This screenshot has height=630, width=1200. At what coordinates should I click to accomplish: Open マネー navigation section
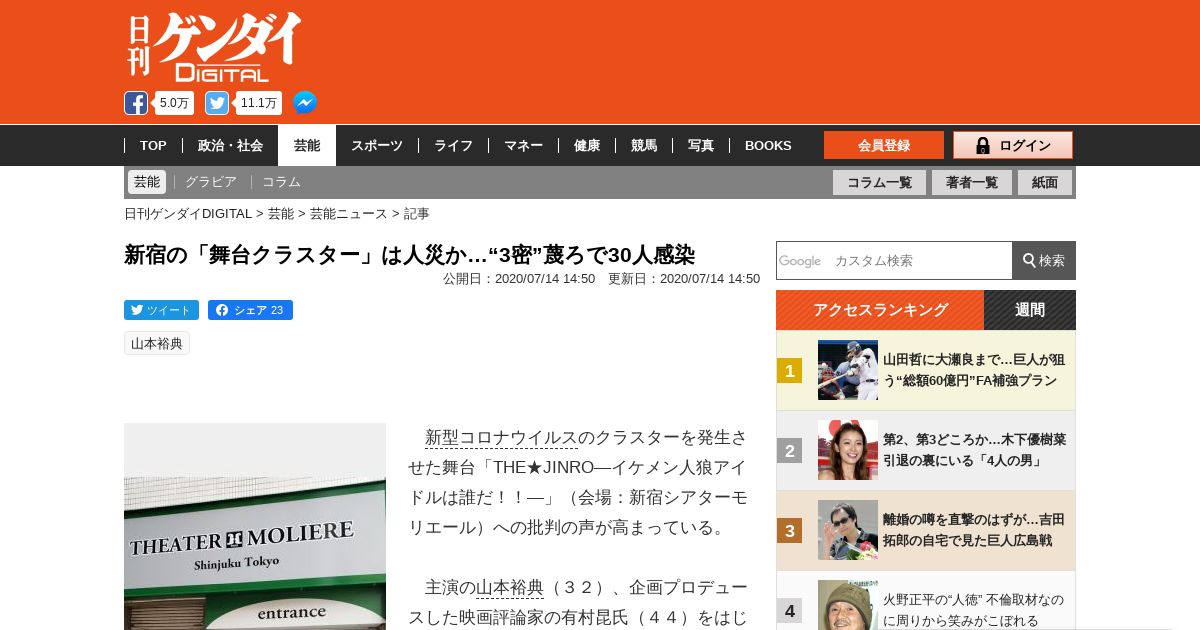tap(523, 145)
